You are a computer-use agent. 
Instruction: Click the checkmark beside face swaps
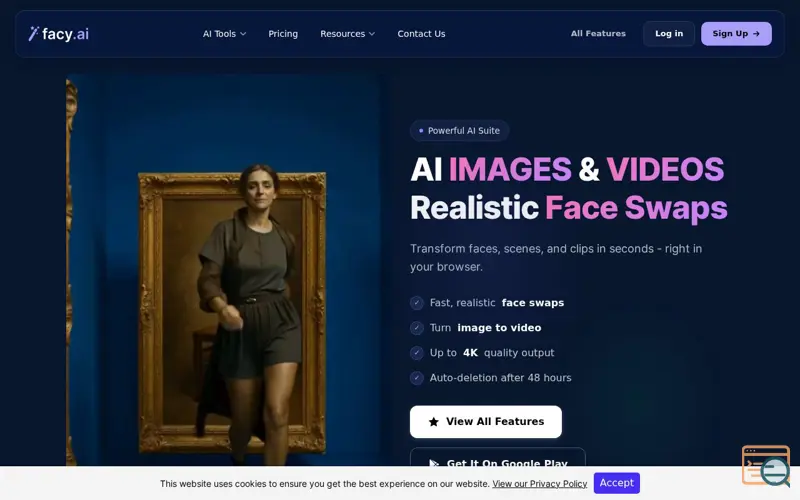click(x=417, y=303)
